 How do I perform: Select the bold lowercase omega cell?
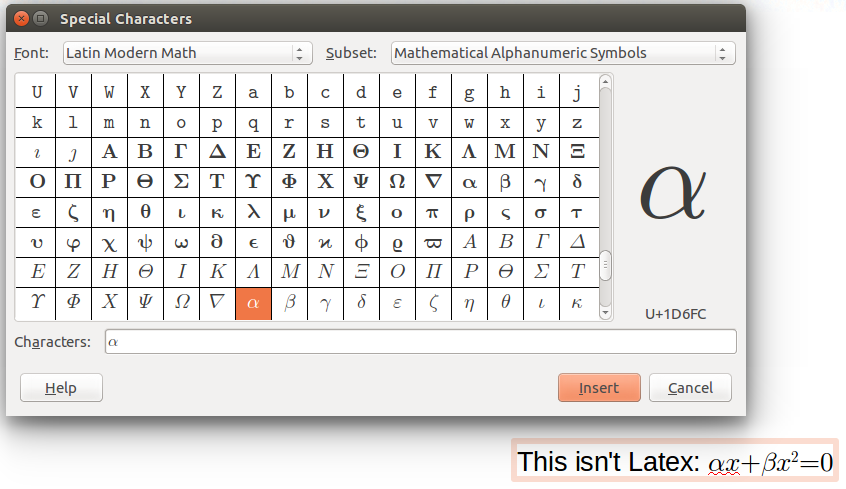tap(181, 242)
